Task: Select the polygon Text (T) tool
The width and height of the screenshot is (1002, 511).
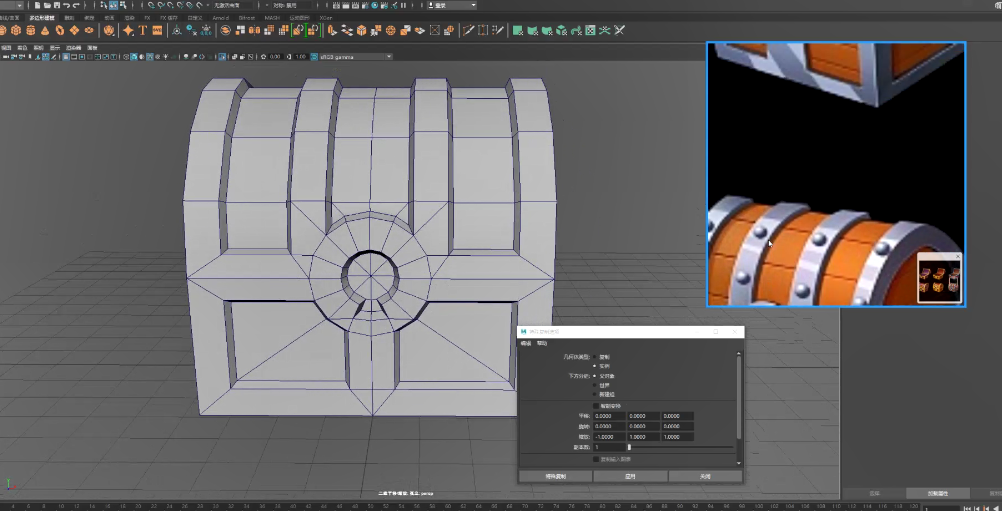Action: 143,30
